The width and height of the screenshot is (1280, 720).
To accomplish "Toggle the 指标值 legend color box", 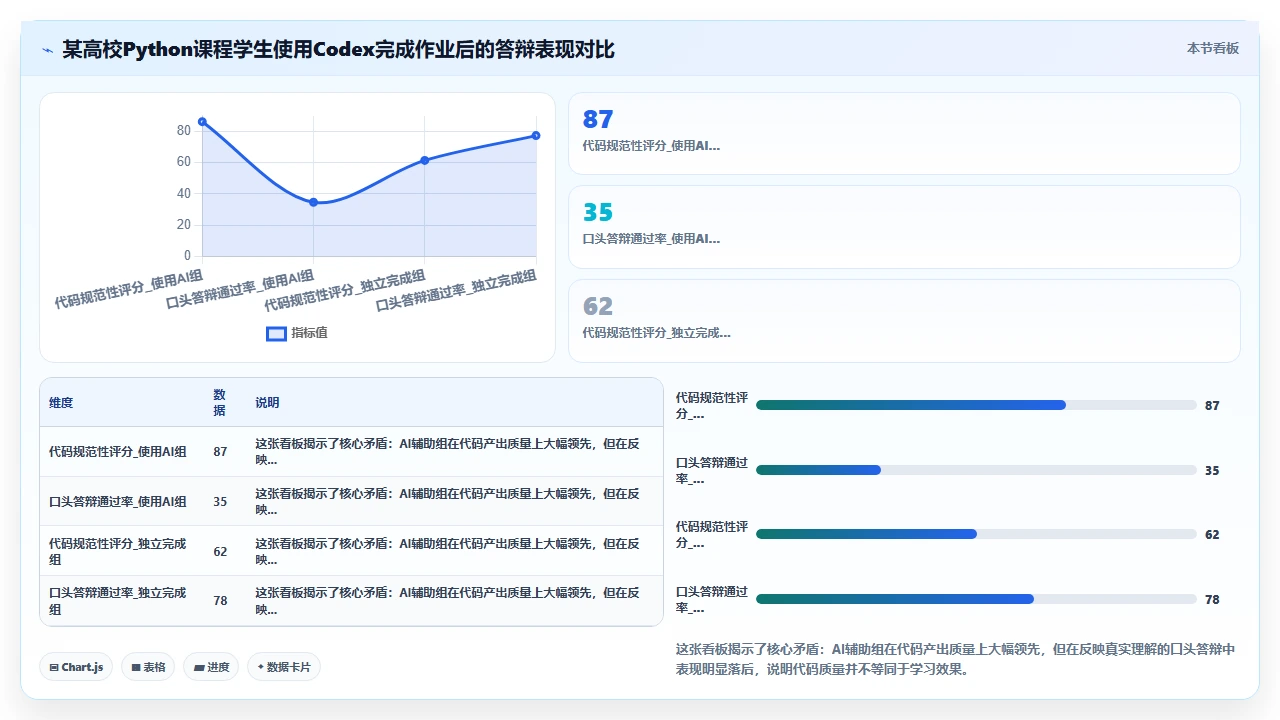I will pos(276,333).
